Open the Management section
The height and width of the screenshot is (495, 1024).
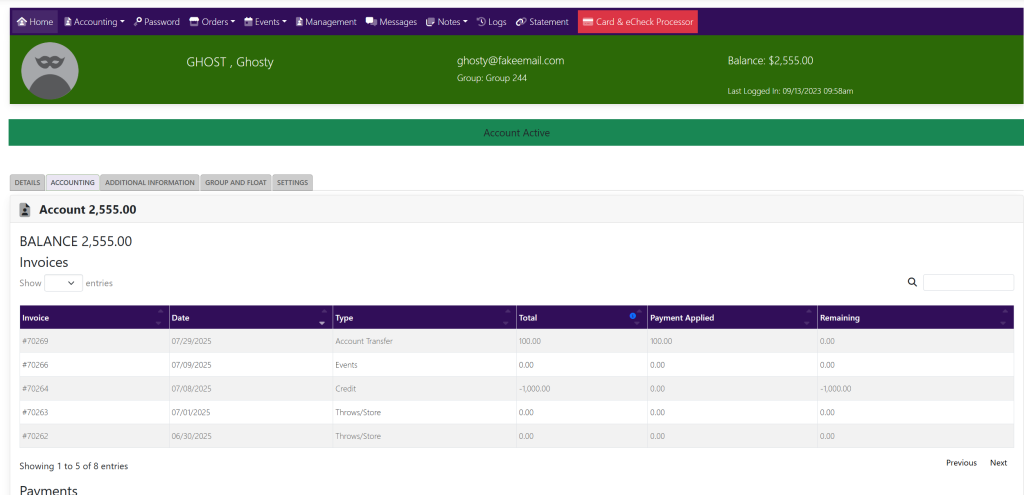point(326,22)
